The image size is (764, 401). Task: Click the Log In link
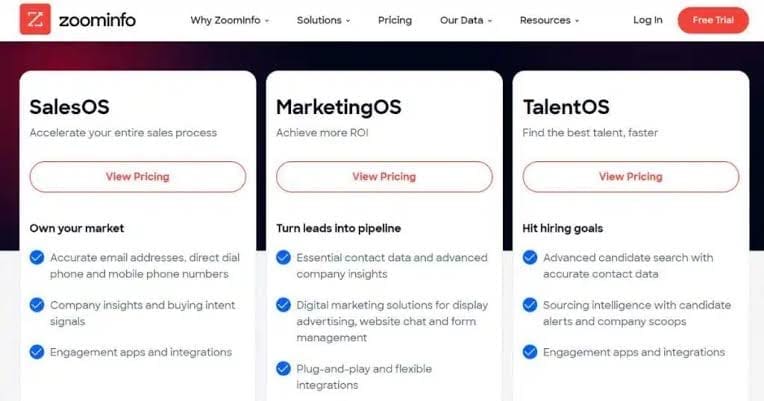point(647,20)
